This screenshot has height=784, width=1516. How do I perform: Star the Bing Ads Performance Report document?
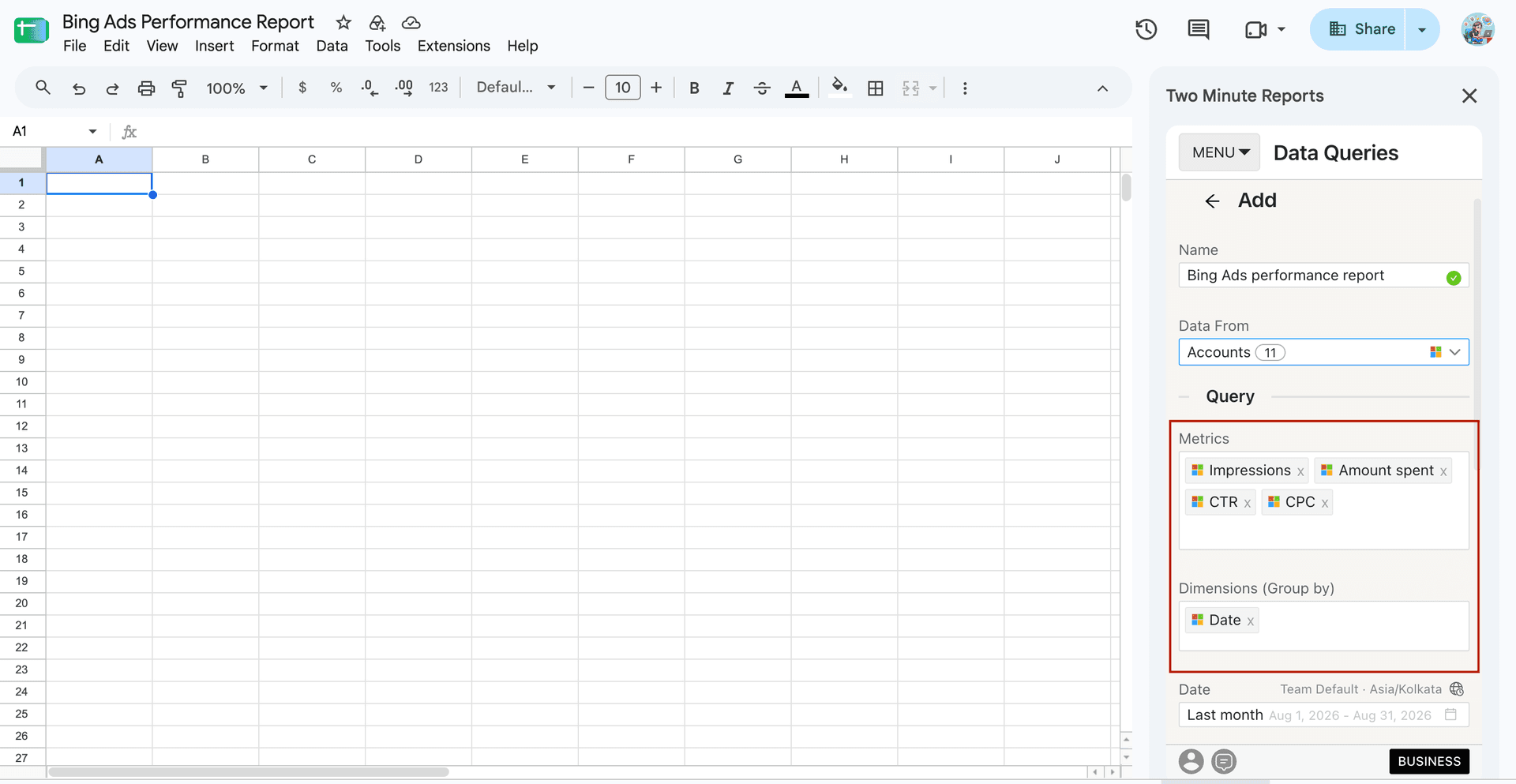(x=343, y=22)
